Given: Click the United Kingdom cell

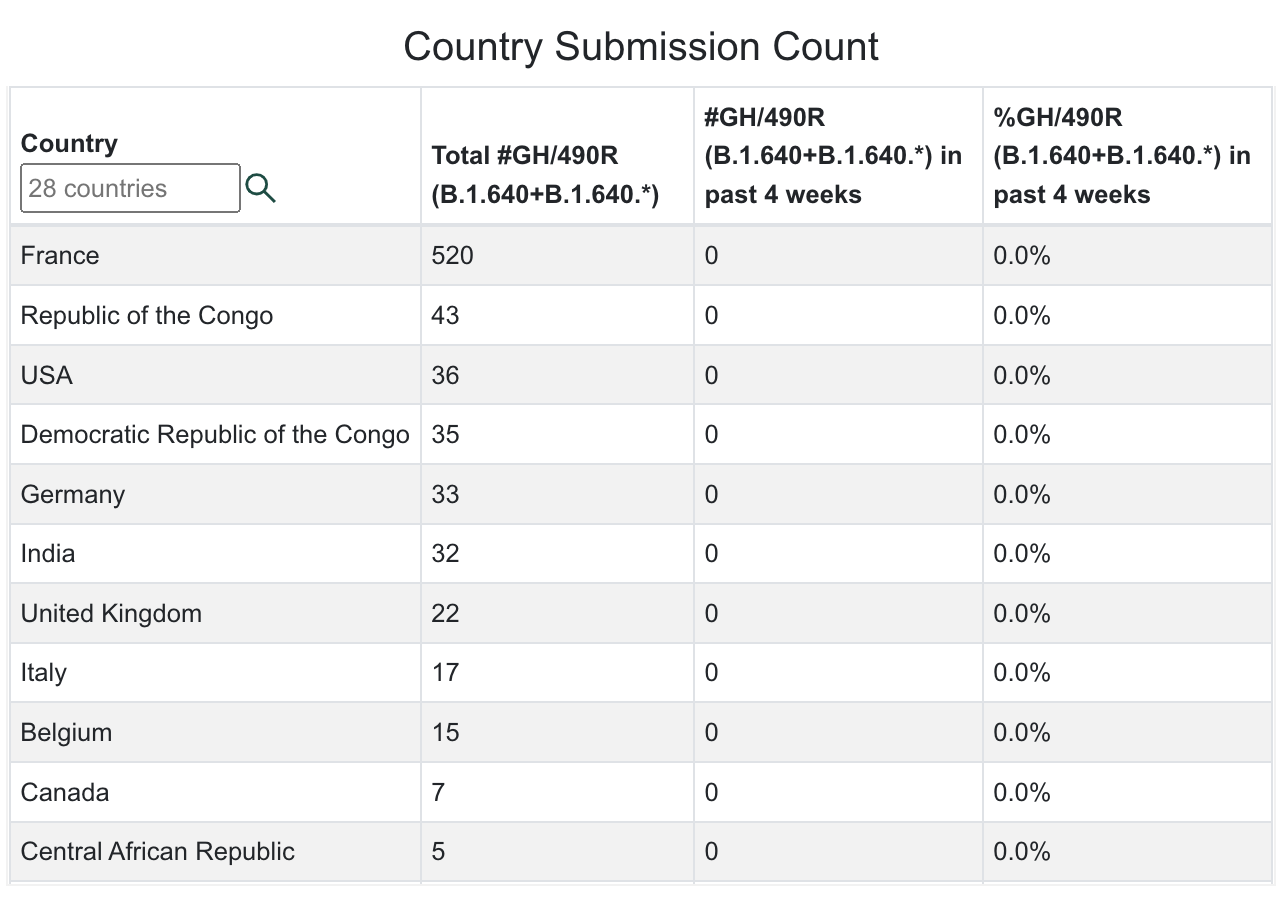Looking at the screenshot, I should point(111,614).
